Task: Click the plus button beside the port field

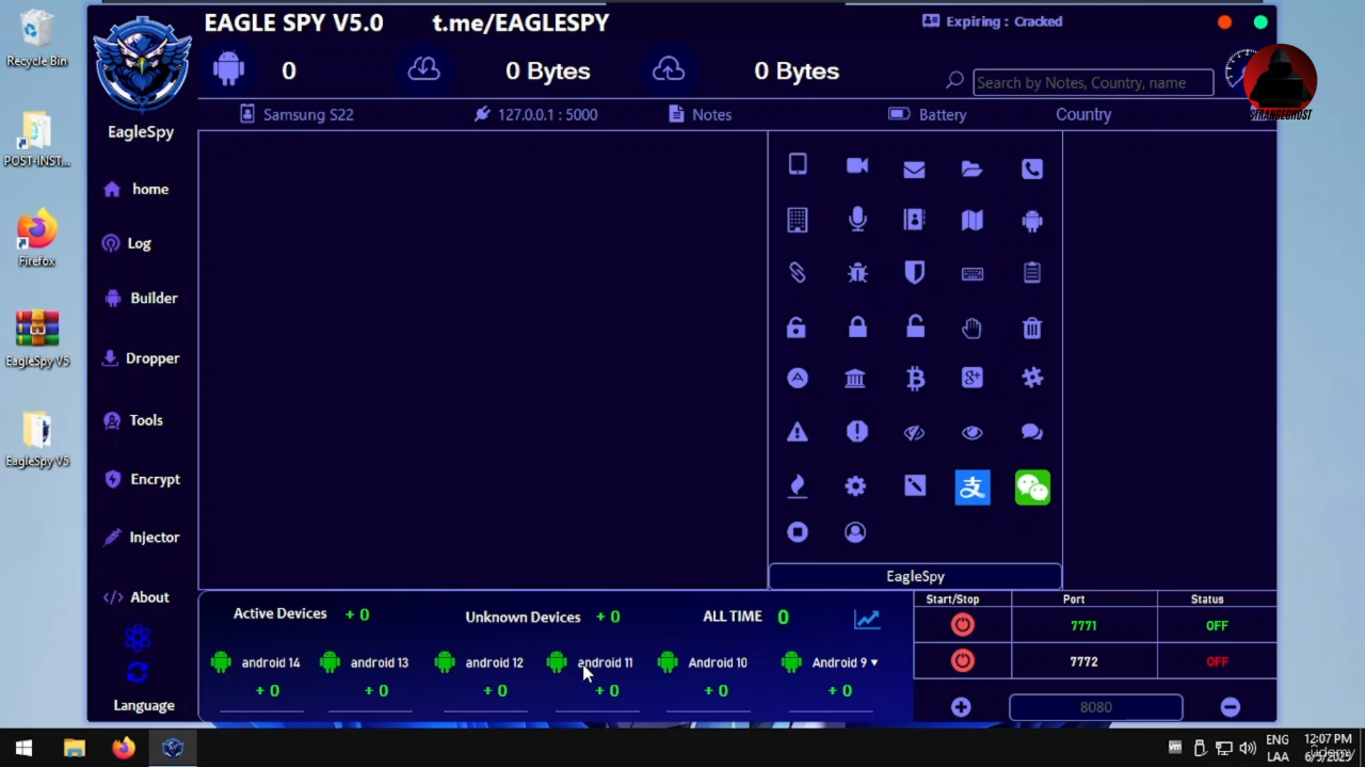Action: (x=961, y=707)
